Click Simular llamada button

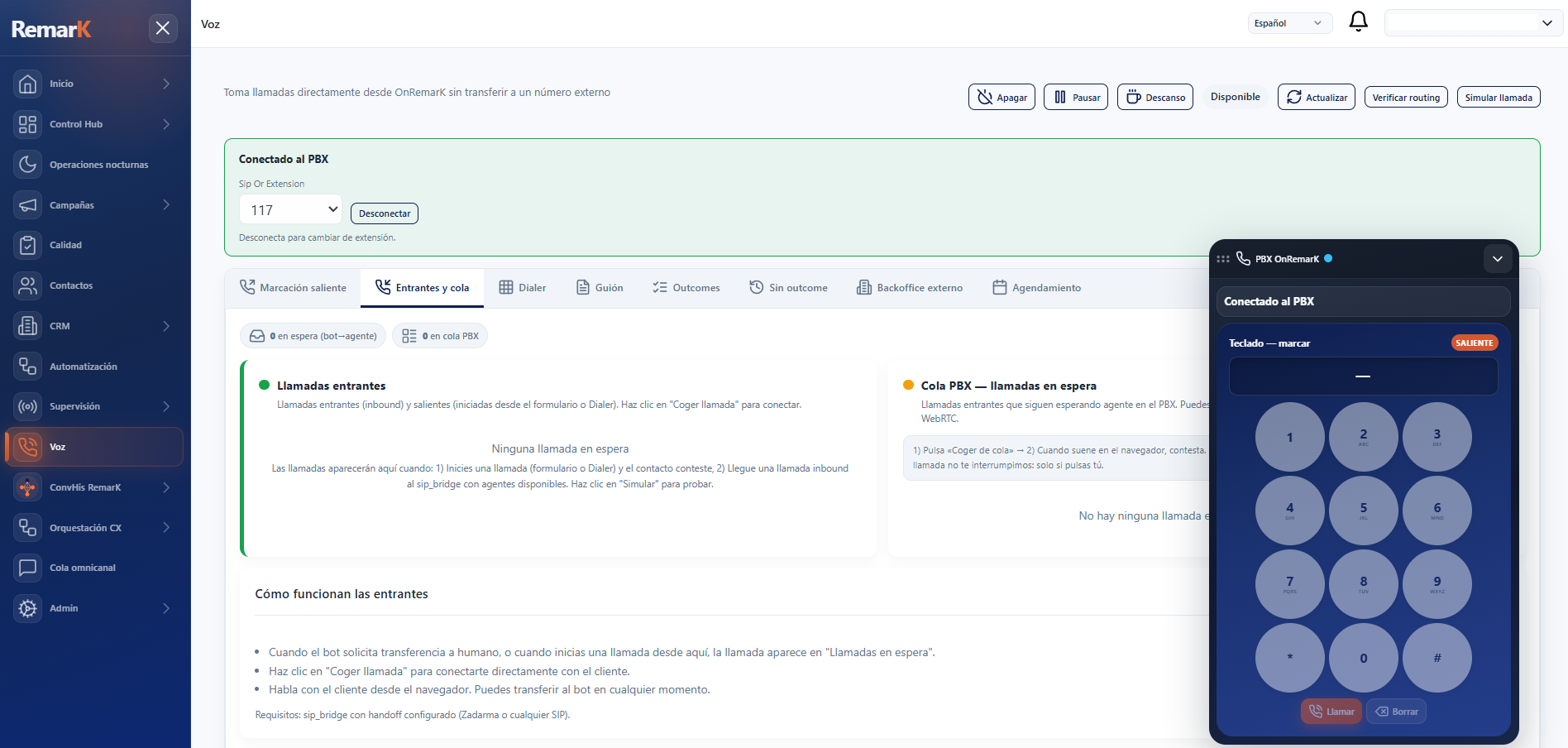click(x=1499, y=98)
